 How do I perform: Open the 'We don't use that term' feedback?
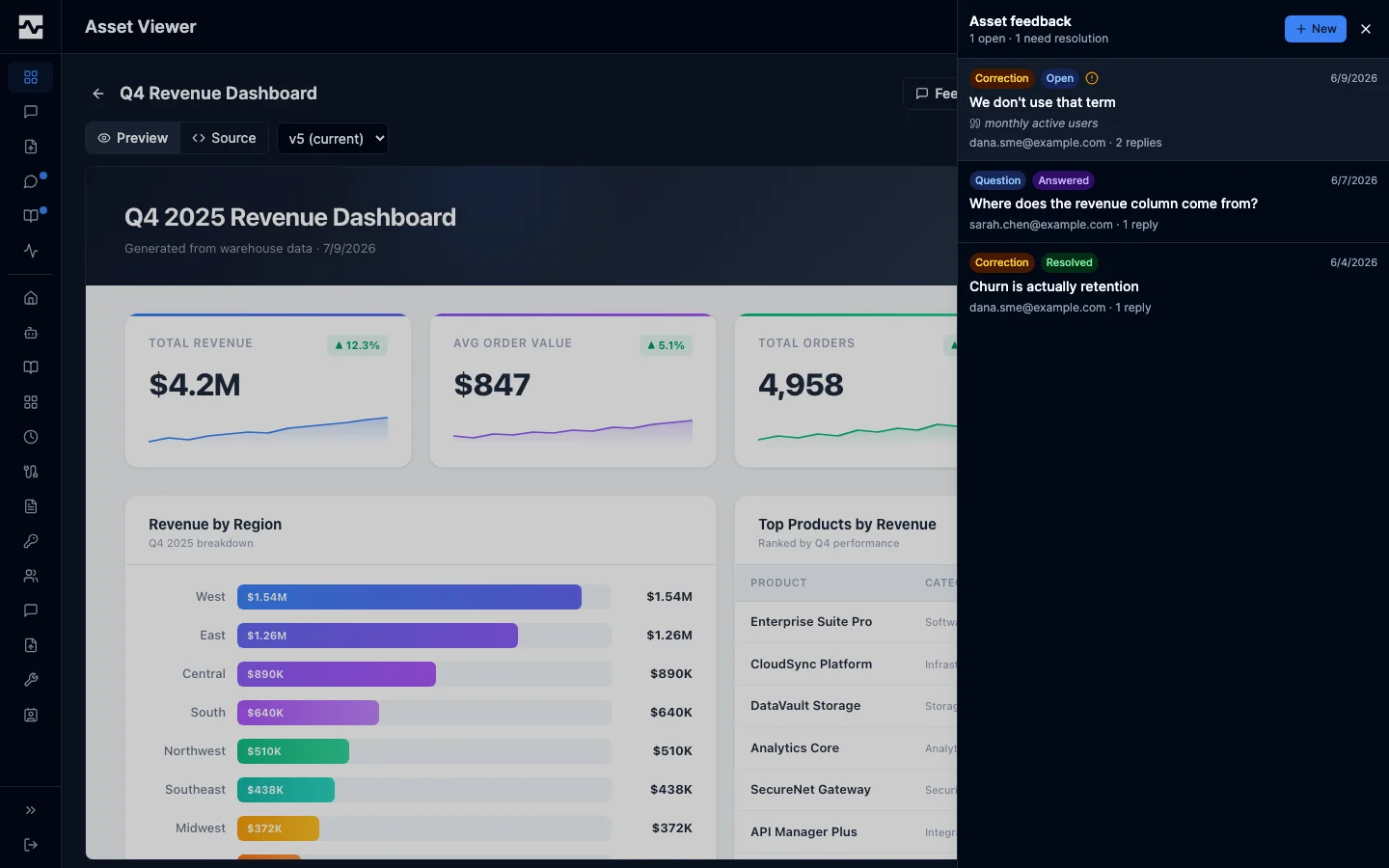point(1173,110)
